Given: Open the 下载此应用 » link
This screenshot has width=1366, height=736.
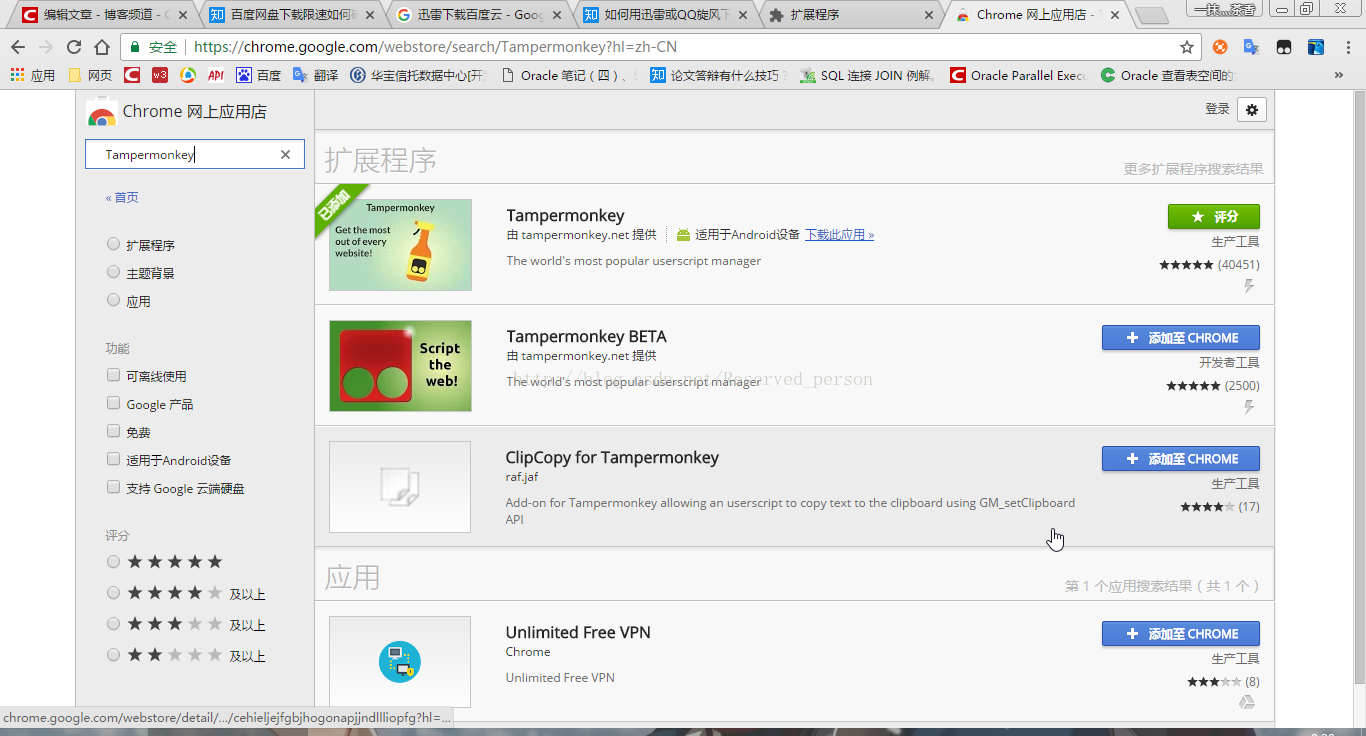Looking at the screenshot, I should (840, 235).
